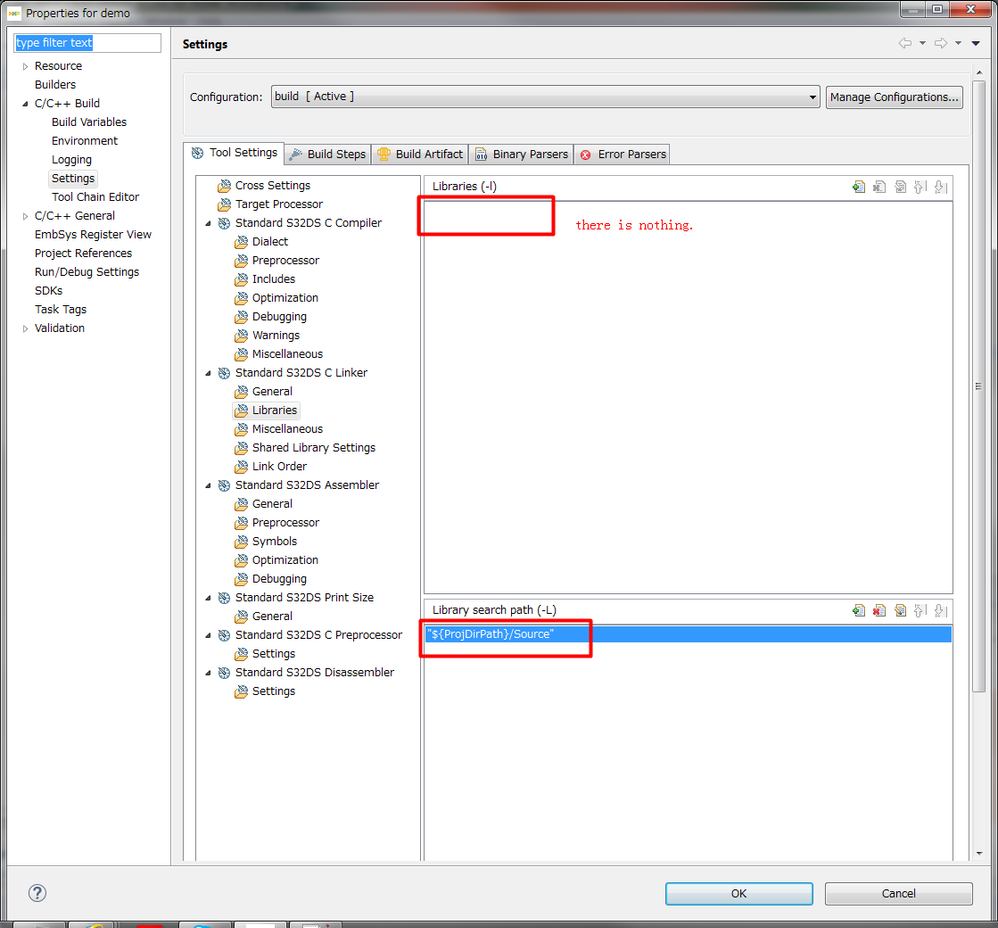998x928 pixels.
Task: Select Task Tags in left tree
Action: pos(60,310)
